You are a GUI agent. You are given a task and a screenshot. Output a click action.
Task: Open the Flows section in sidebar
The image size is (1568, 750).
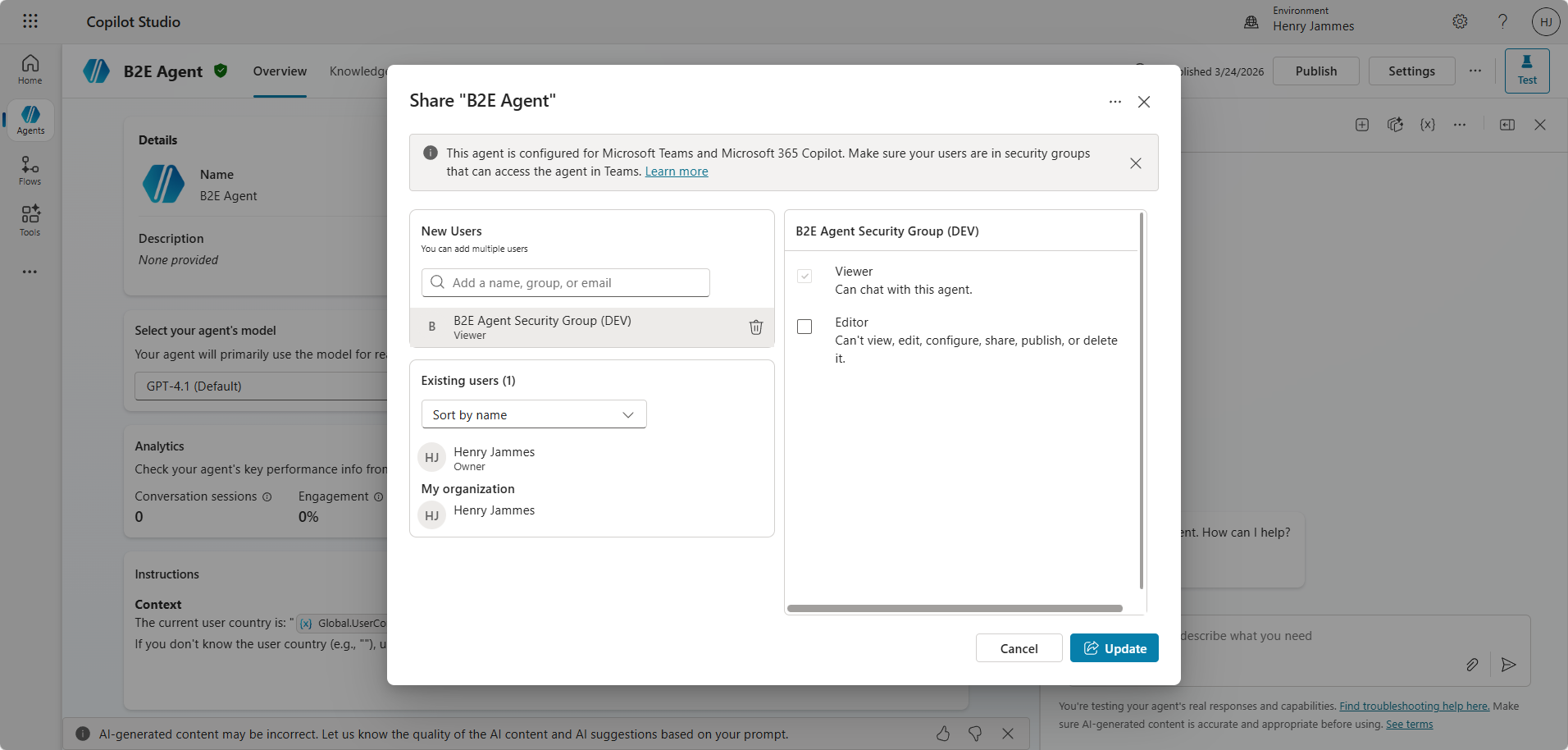click(30, 171)
